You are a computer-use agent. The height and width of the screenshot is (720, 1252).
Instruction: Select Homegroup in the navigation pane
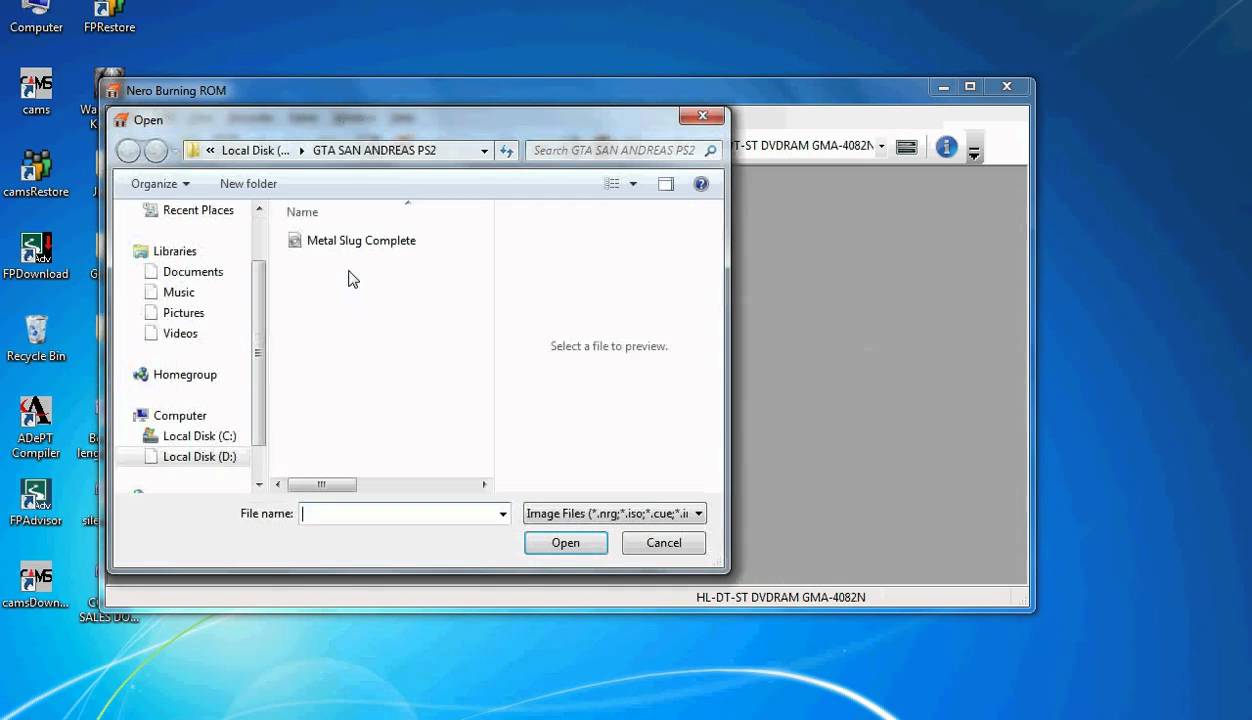tap(185, 375)
